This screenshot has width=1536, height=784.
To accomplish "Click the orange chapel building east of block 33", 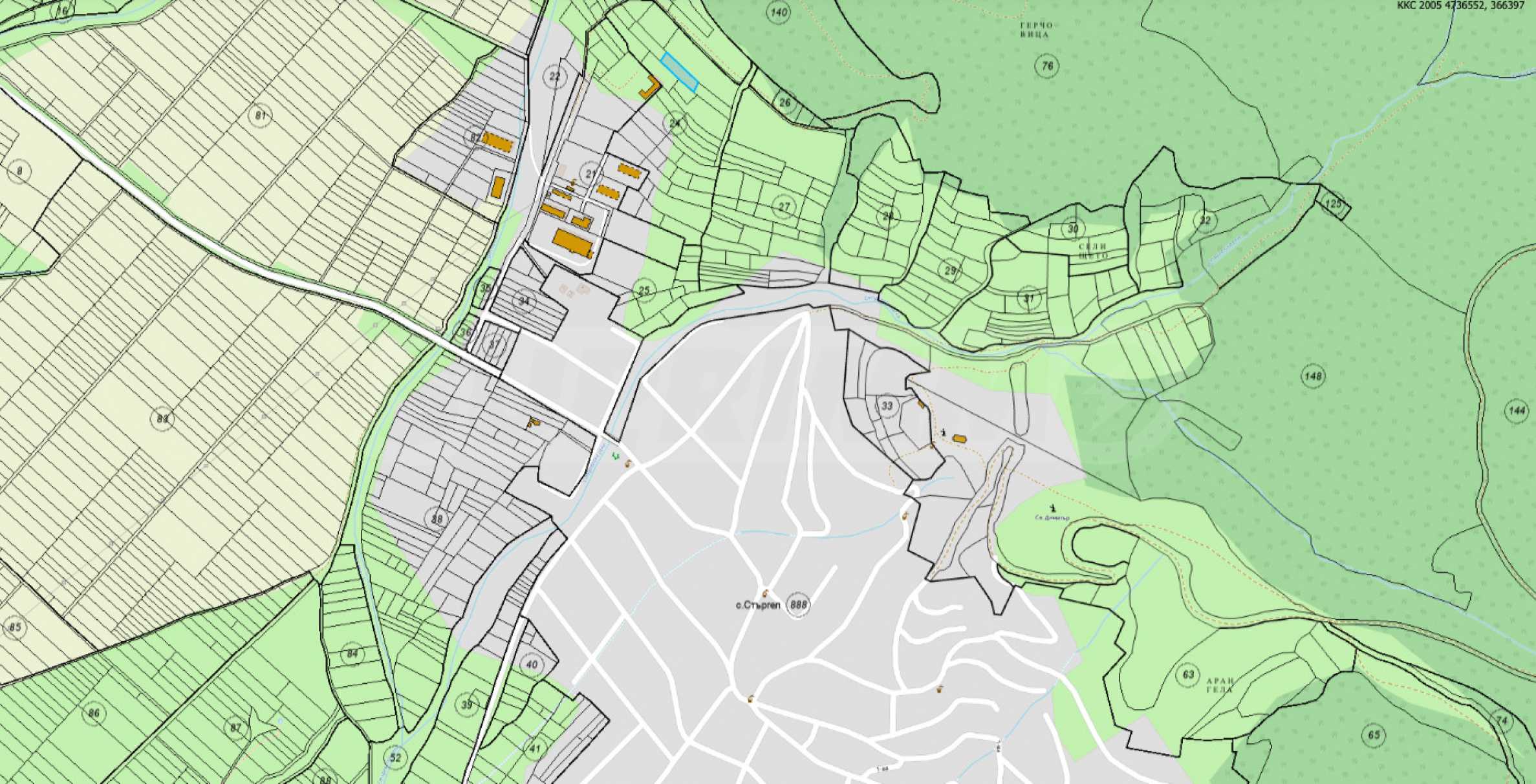I will pos(958,439).
